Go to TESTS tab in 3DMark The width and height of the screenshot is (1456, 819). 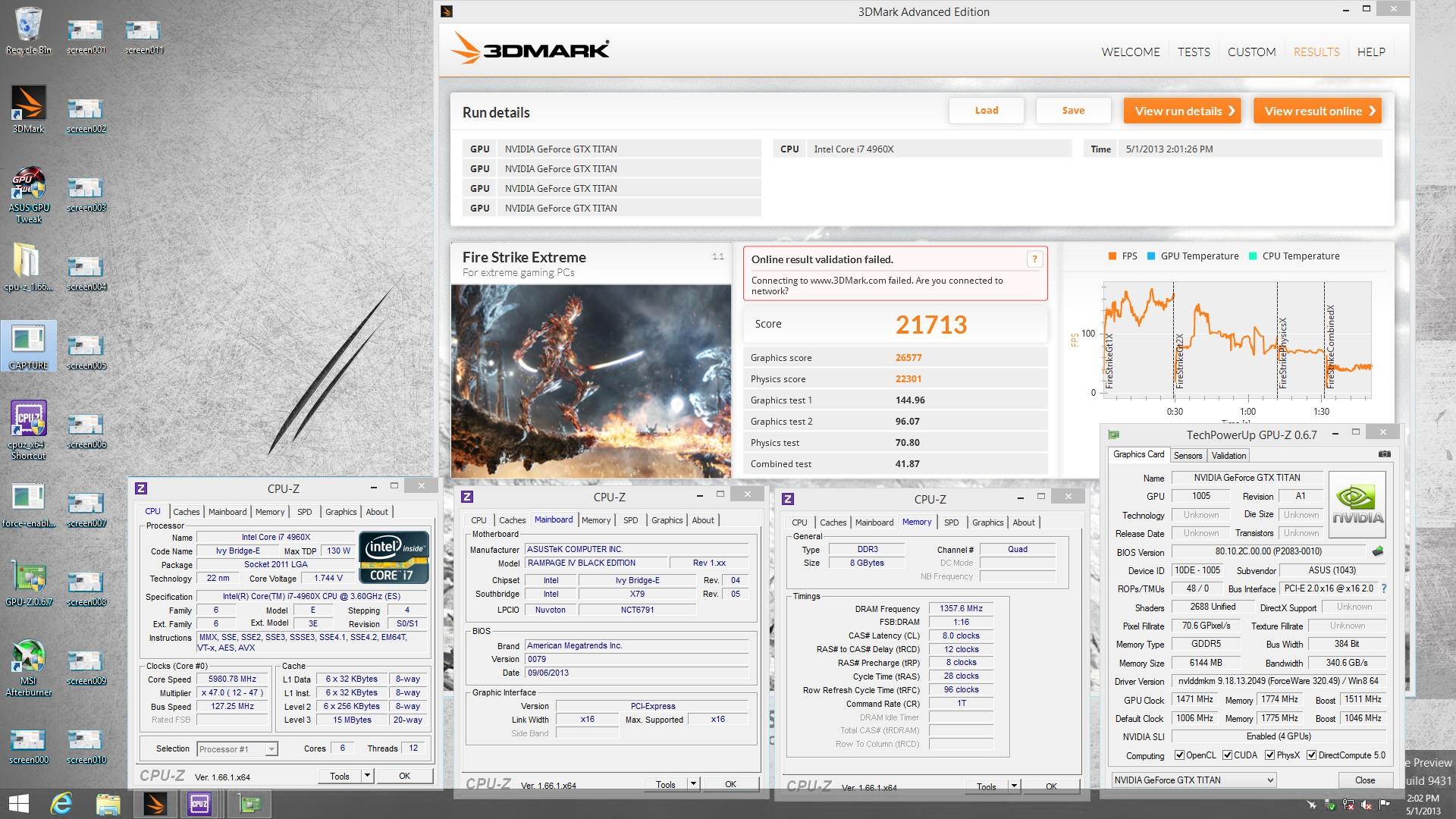pos(1194,52)
